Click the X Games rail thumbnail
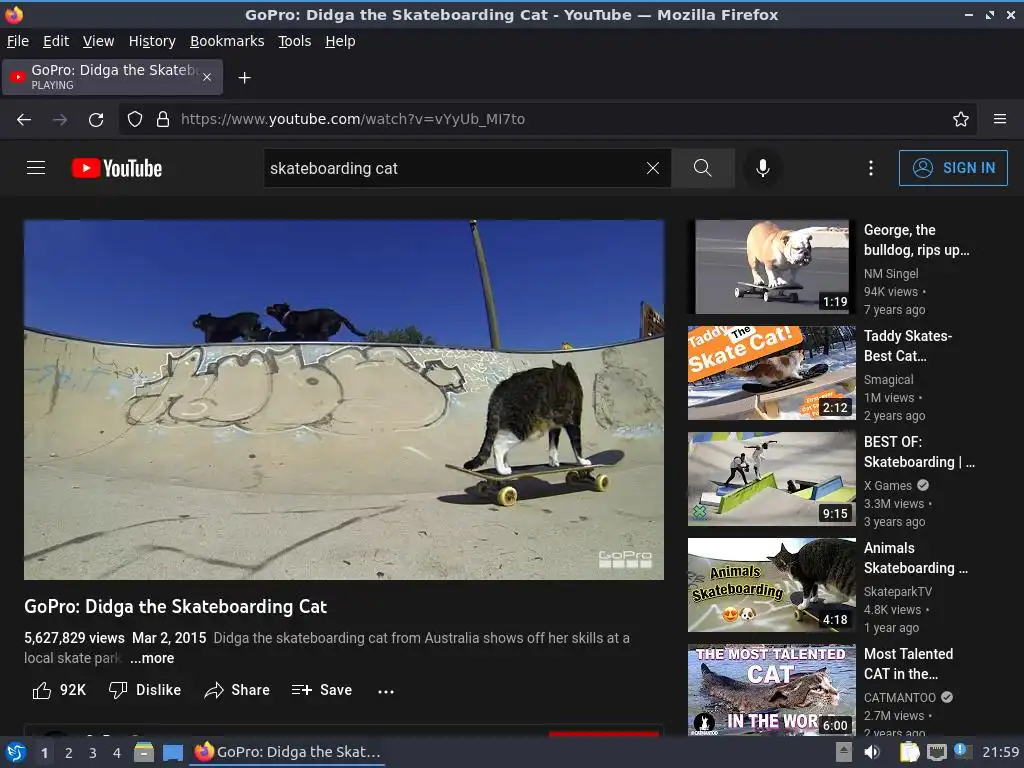1024x768 pixels. (771, 479)
